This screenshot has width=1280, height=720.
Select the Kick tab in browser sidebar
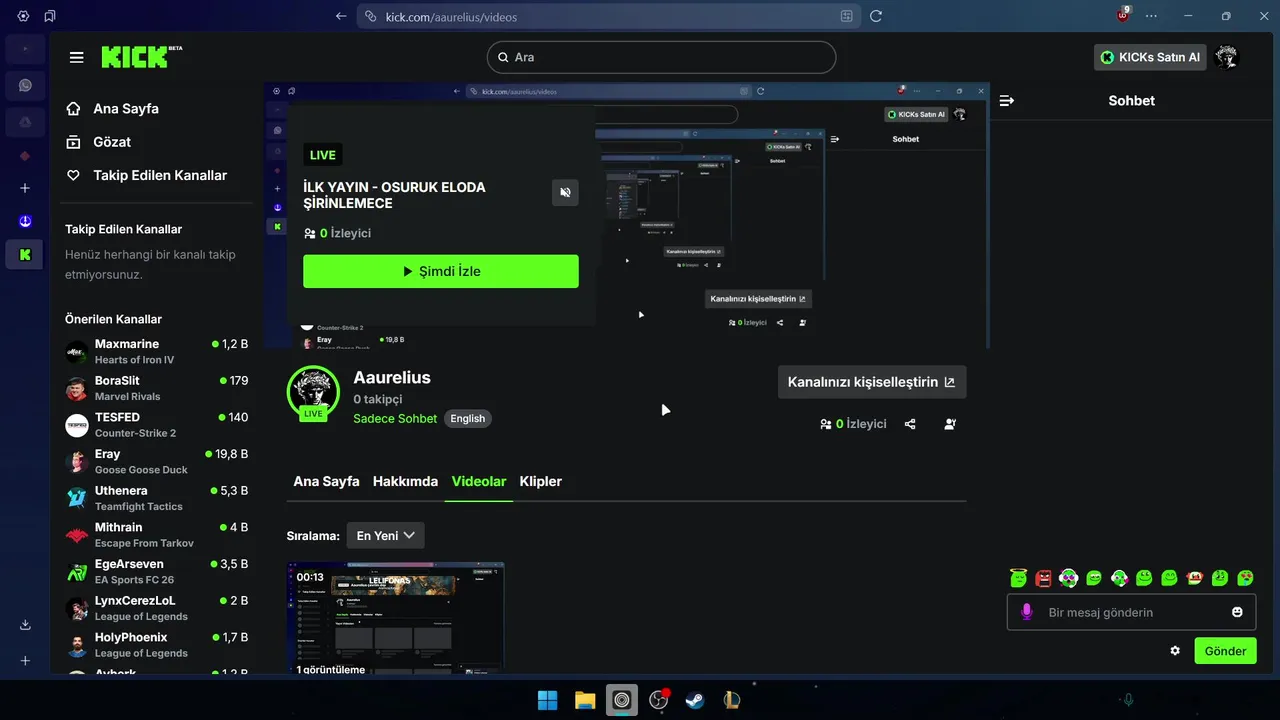click(25, 255)
